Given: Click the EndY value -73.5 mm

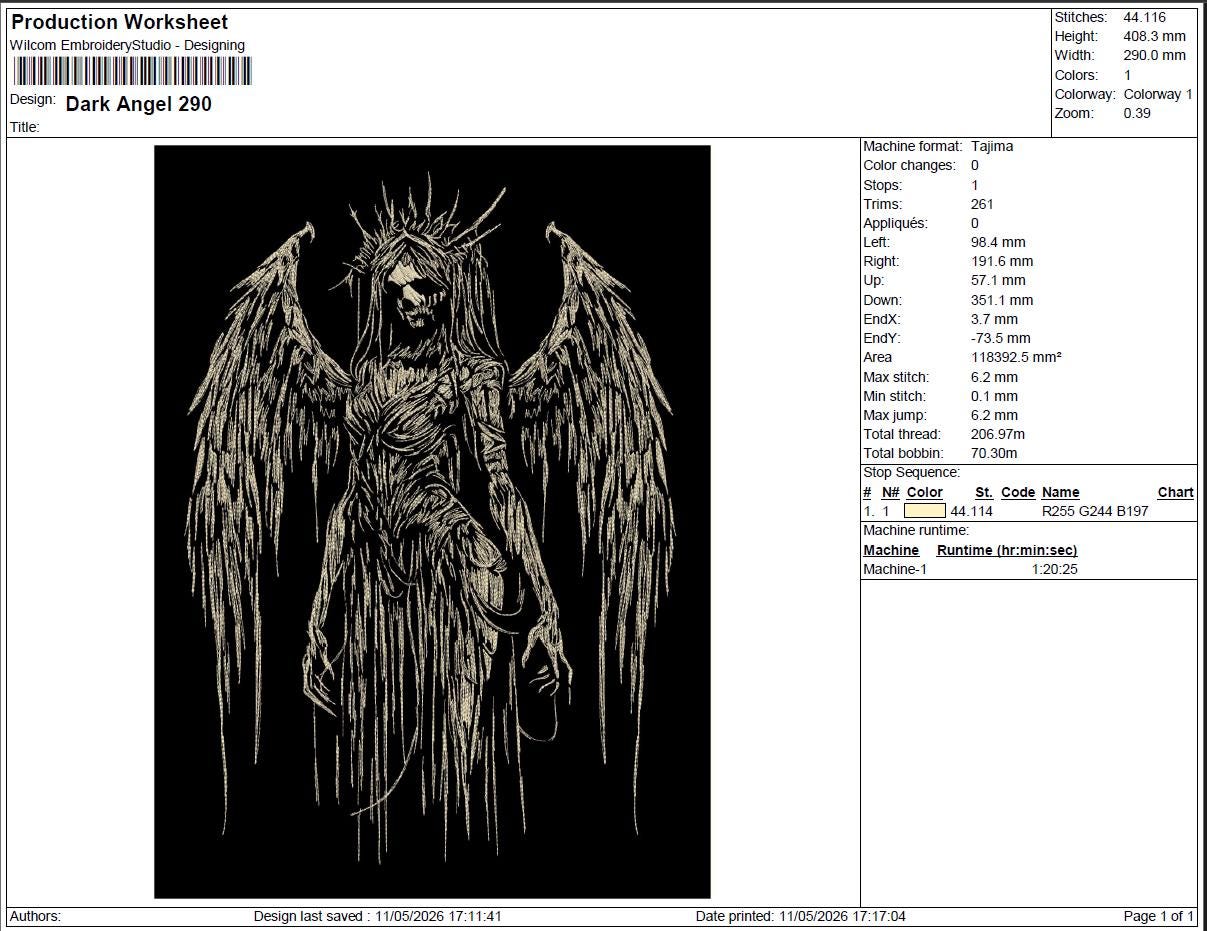Looking at the screenshot, I should tap(1000, 338).
